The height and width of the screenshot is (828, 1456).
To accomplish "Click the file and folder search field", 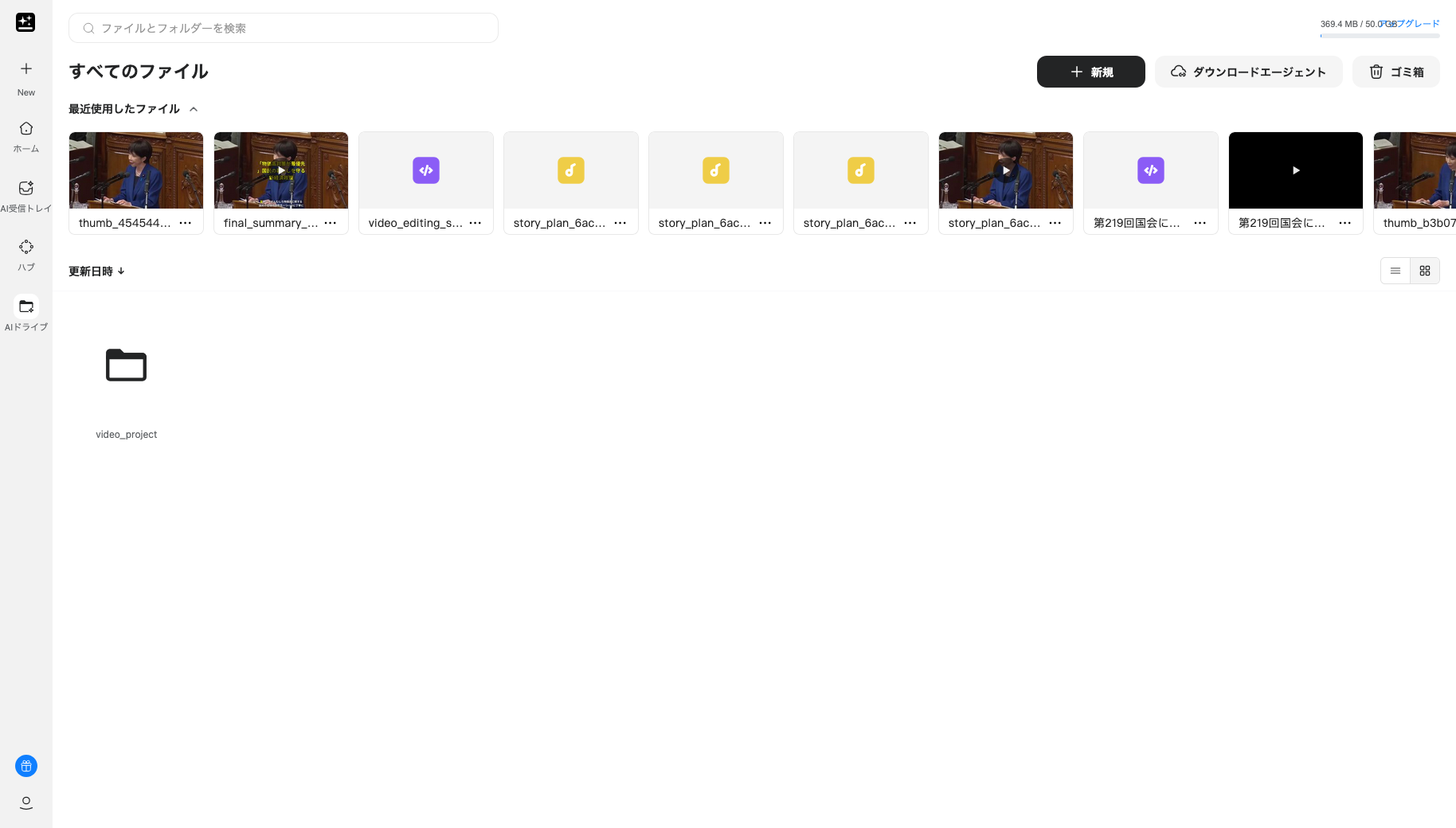I will tap(284, 28).
